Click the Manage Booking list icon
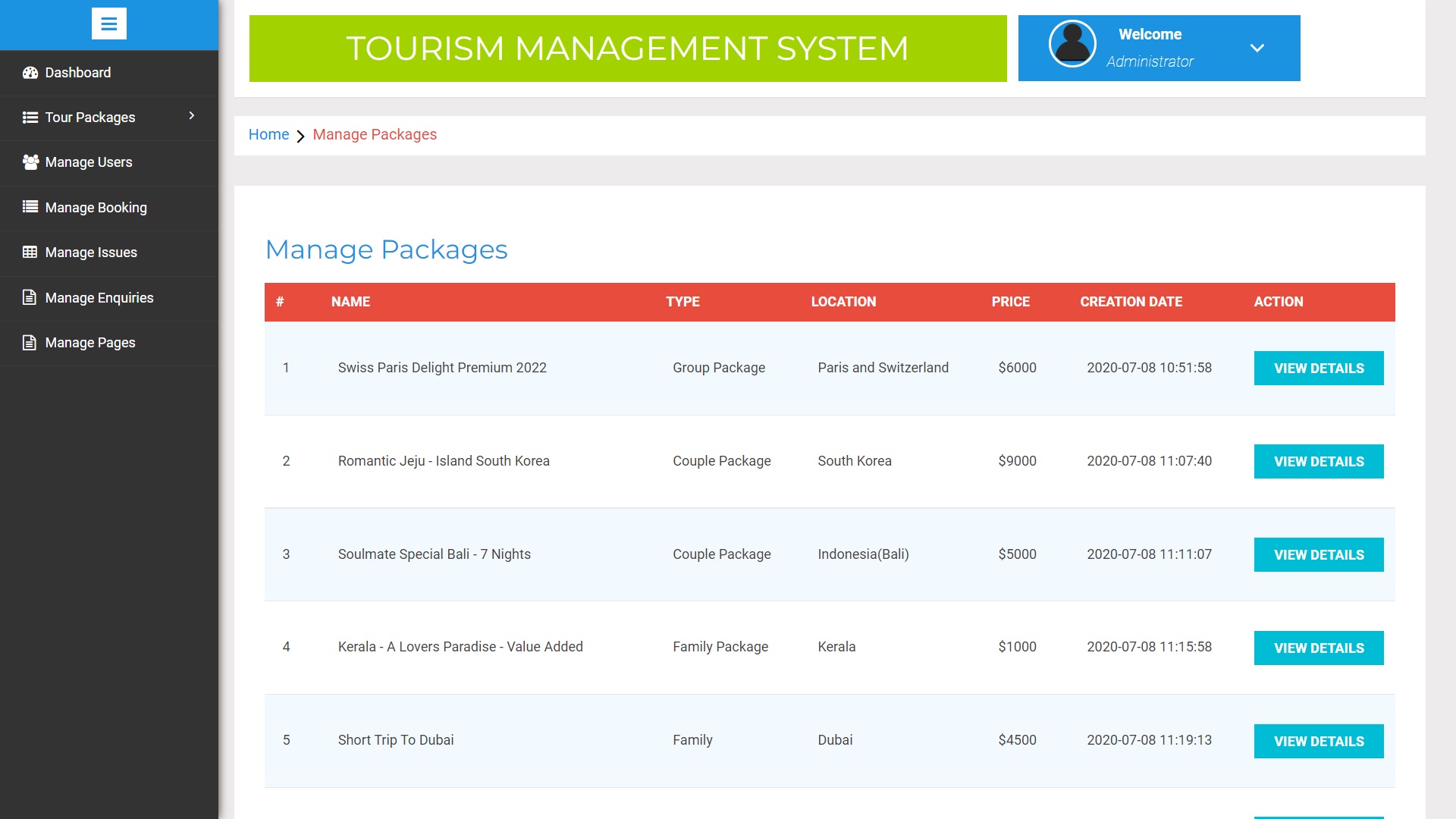Viewport: 1456px width, 819px height. pyautogui.click(x=29, y=206)
